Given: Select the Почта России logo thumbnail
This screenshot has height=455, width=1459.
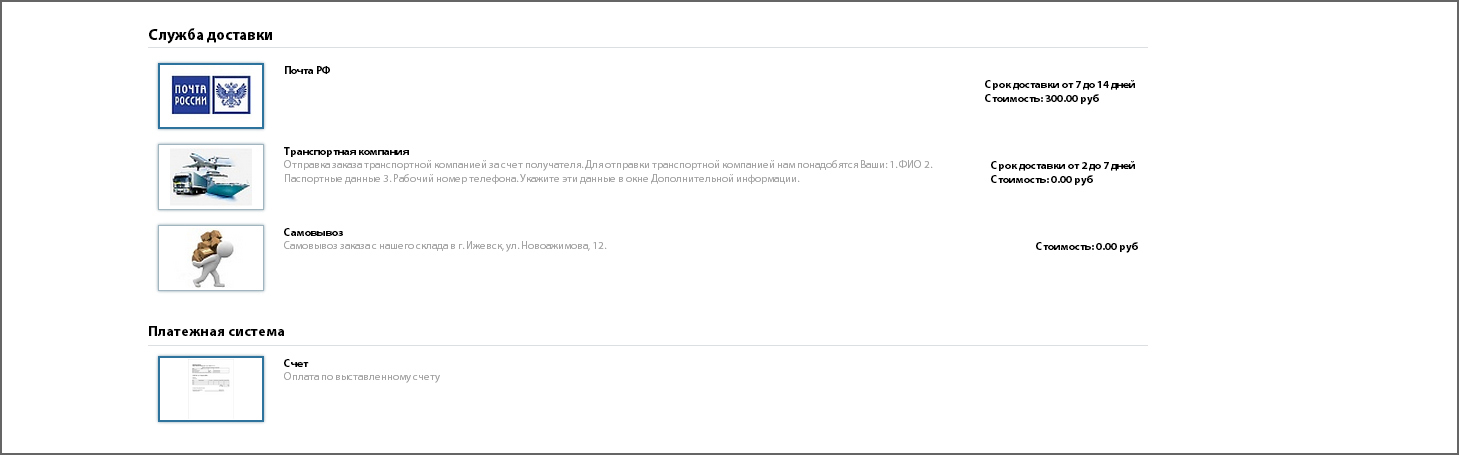Looking at the screenshot, I should [x=210, y=96].
